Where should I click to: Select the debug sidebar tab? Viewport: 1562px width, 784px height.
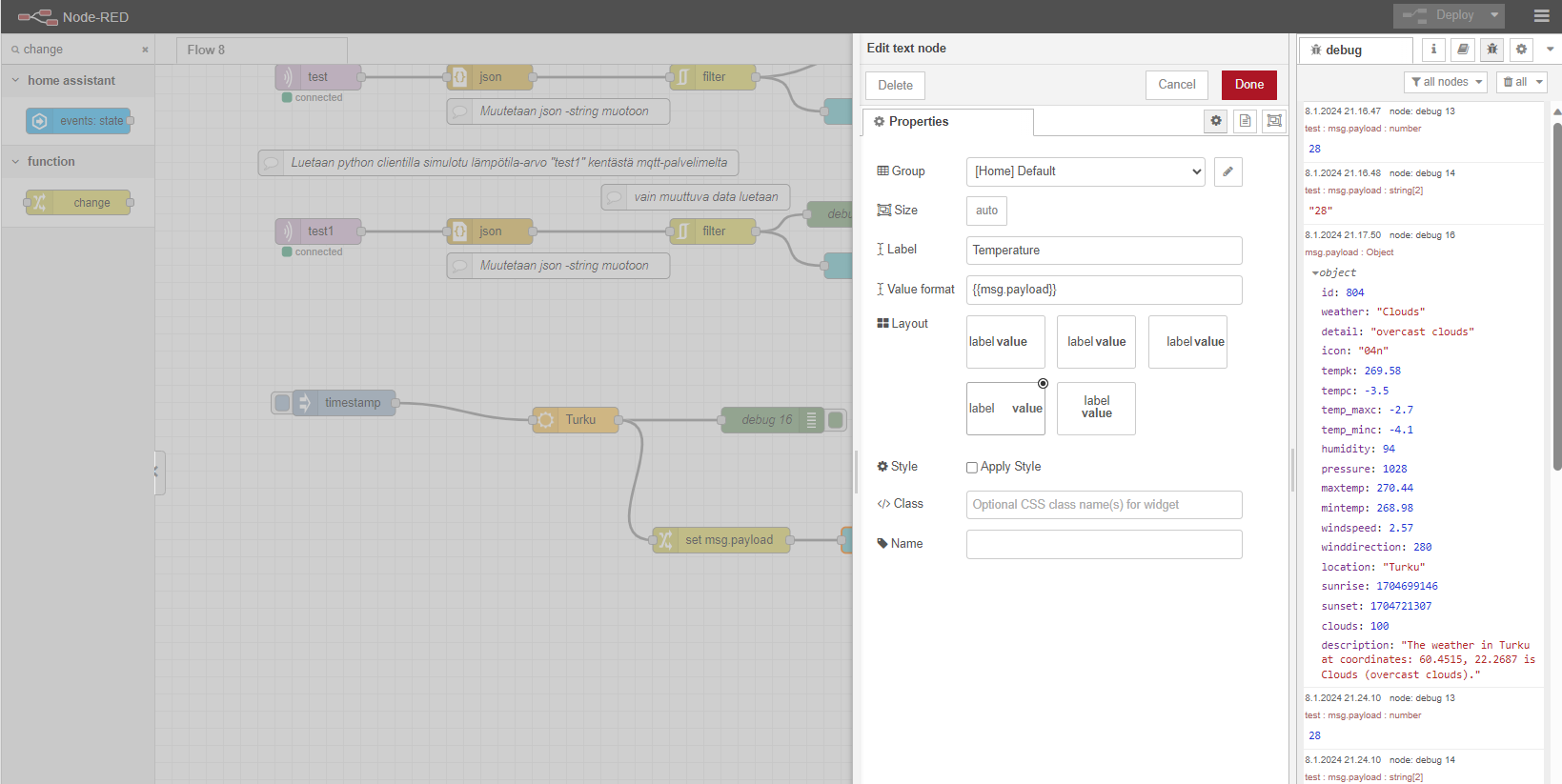(x=1355, y=50)
